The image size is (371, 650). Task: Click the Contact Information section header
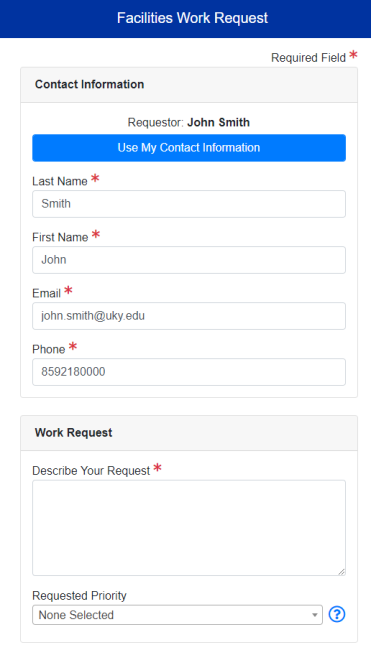(x=189, y=85)
